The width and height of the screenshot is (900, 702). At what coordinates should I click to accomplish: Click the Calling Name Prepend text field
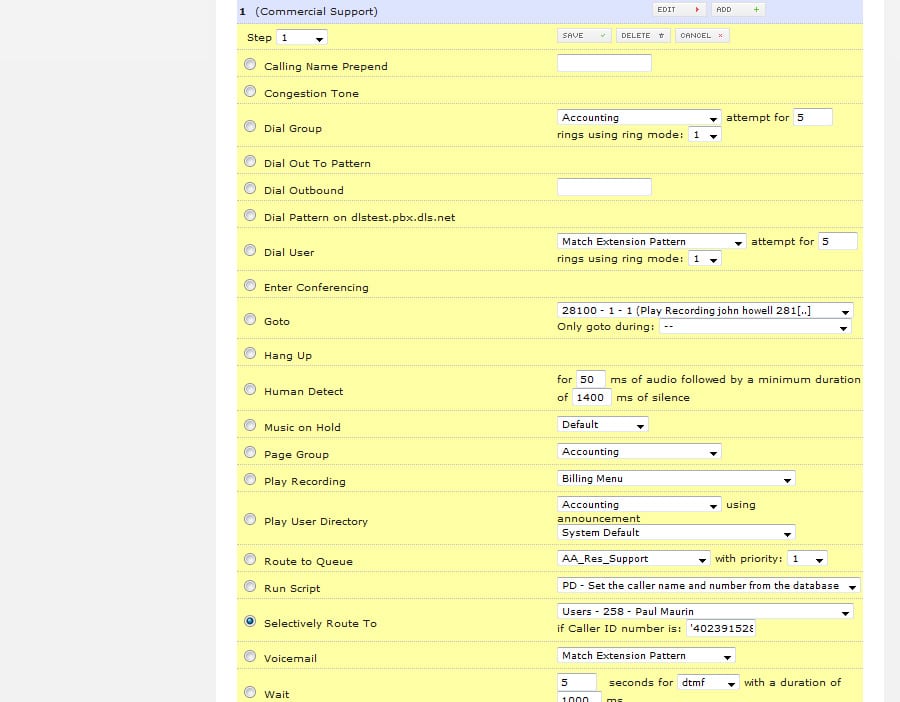click(x=604, y=63)
